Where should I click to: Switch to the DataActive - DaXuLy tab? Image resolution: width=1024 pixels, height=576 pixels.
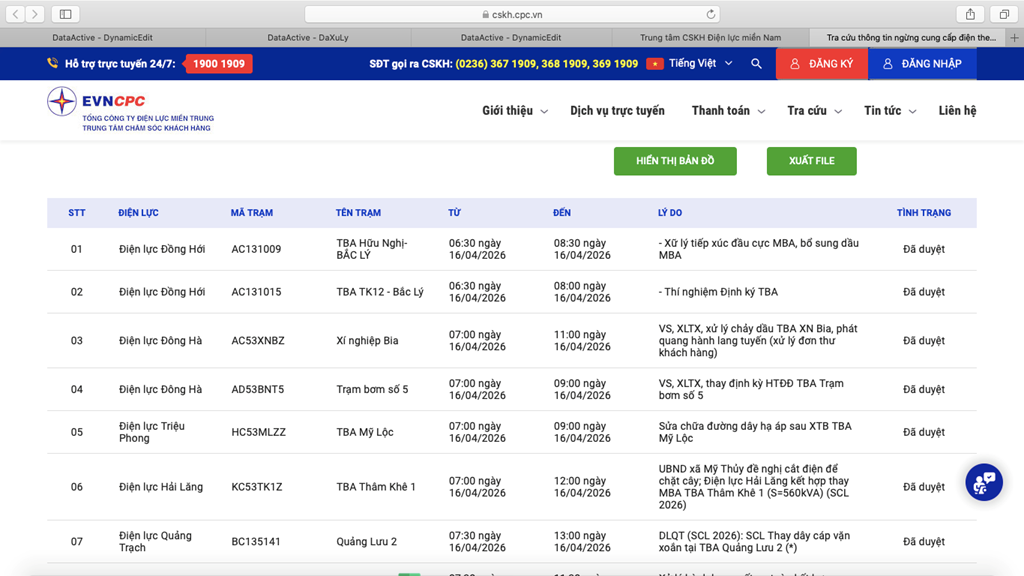click(x=308, y=38)
